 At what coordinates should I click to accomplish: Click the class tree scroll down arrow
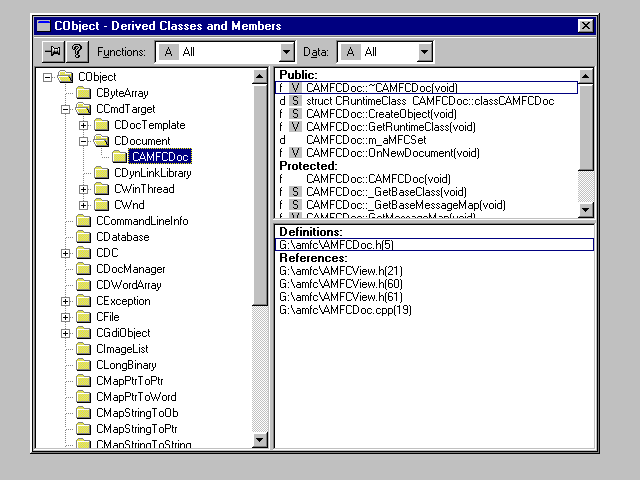point(260,440)
